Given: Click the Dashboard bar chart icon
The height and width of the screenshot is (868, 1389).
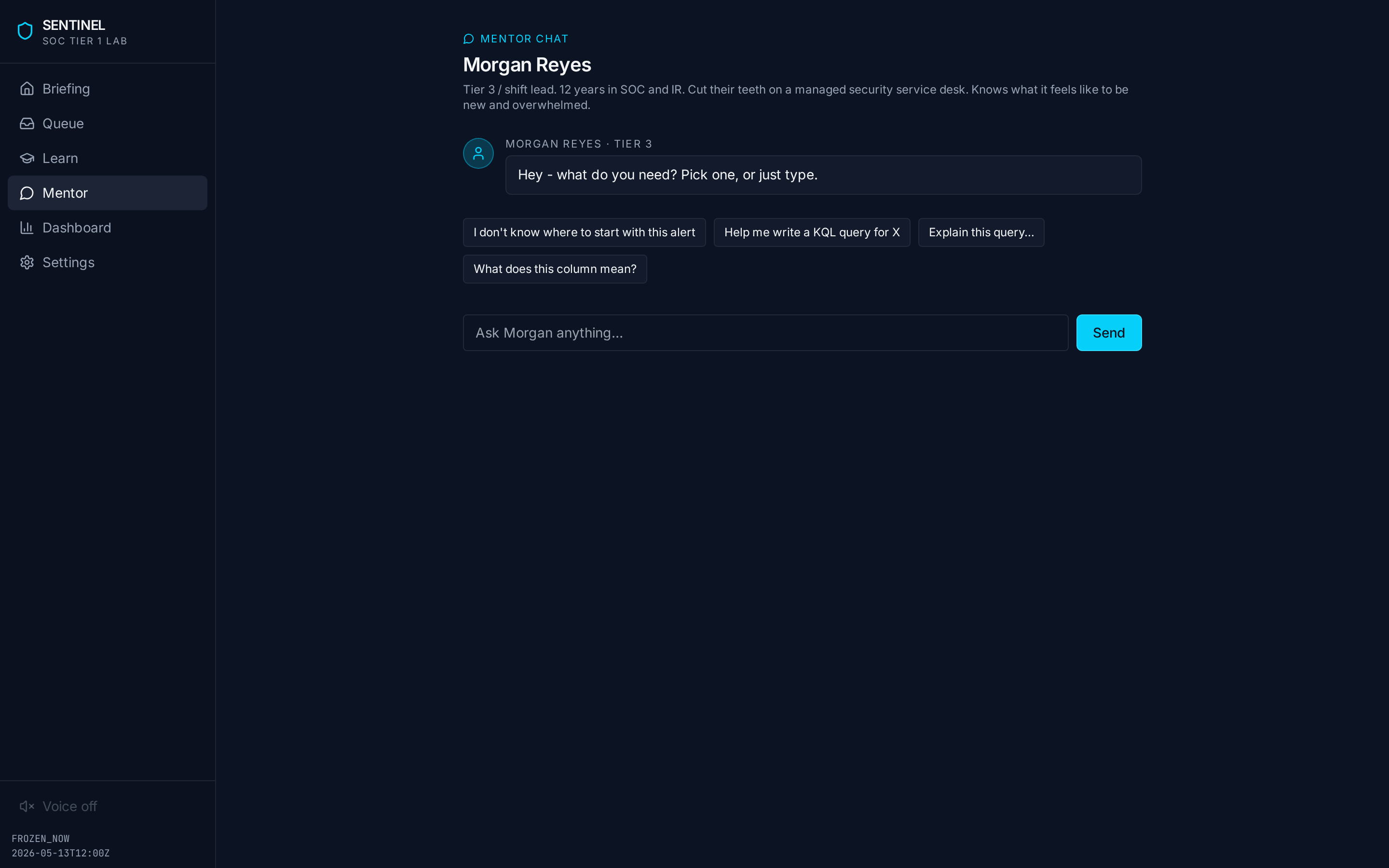Looking at the screenshot, I should click(27, 227).
